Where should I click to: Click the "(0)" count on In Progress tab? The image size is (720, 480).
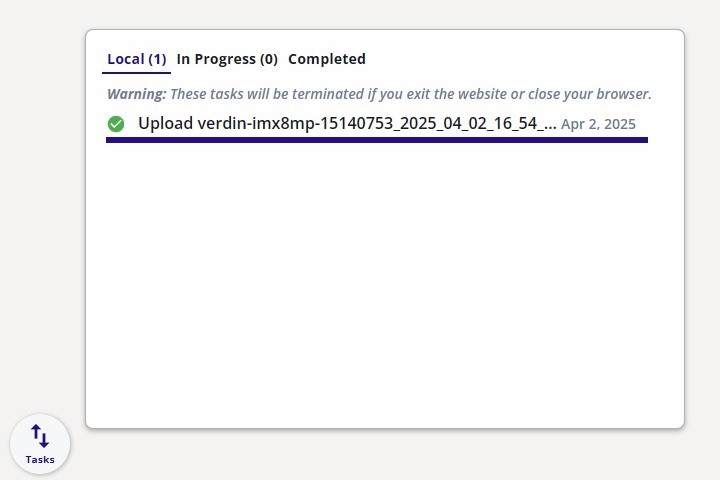coord(268,59)
